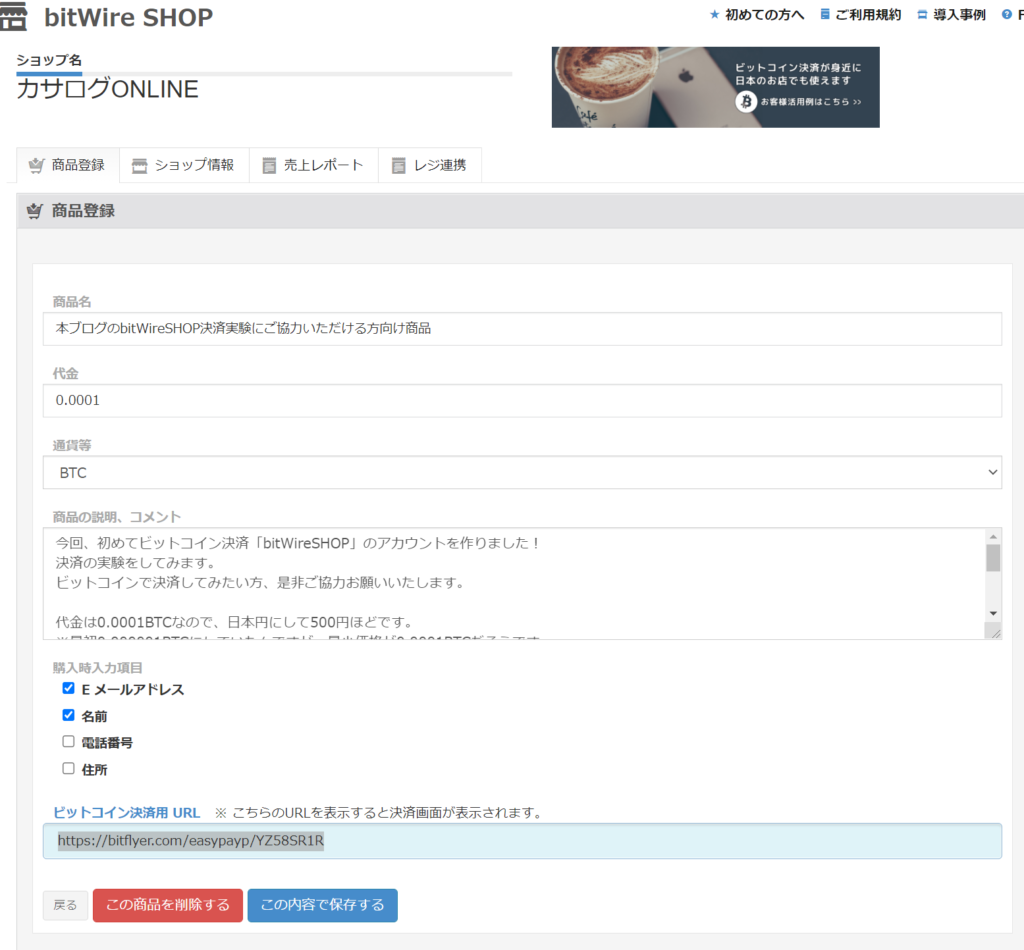Click the dropdown arrow of the BTC field
The width and height of the screenshot is (1024, 950).
[x=993, y=472]
